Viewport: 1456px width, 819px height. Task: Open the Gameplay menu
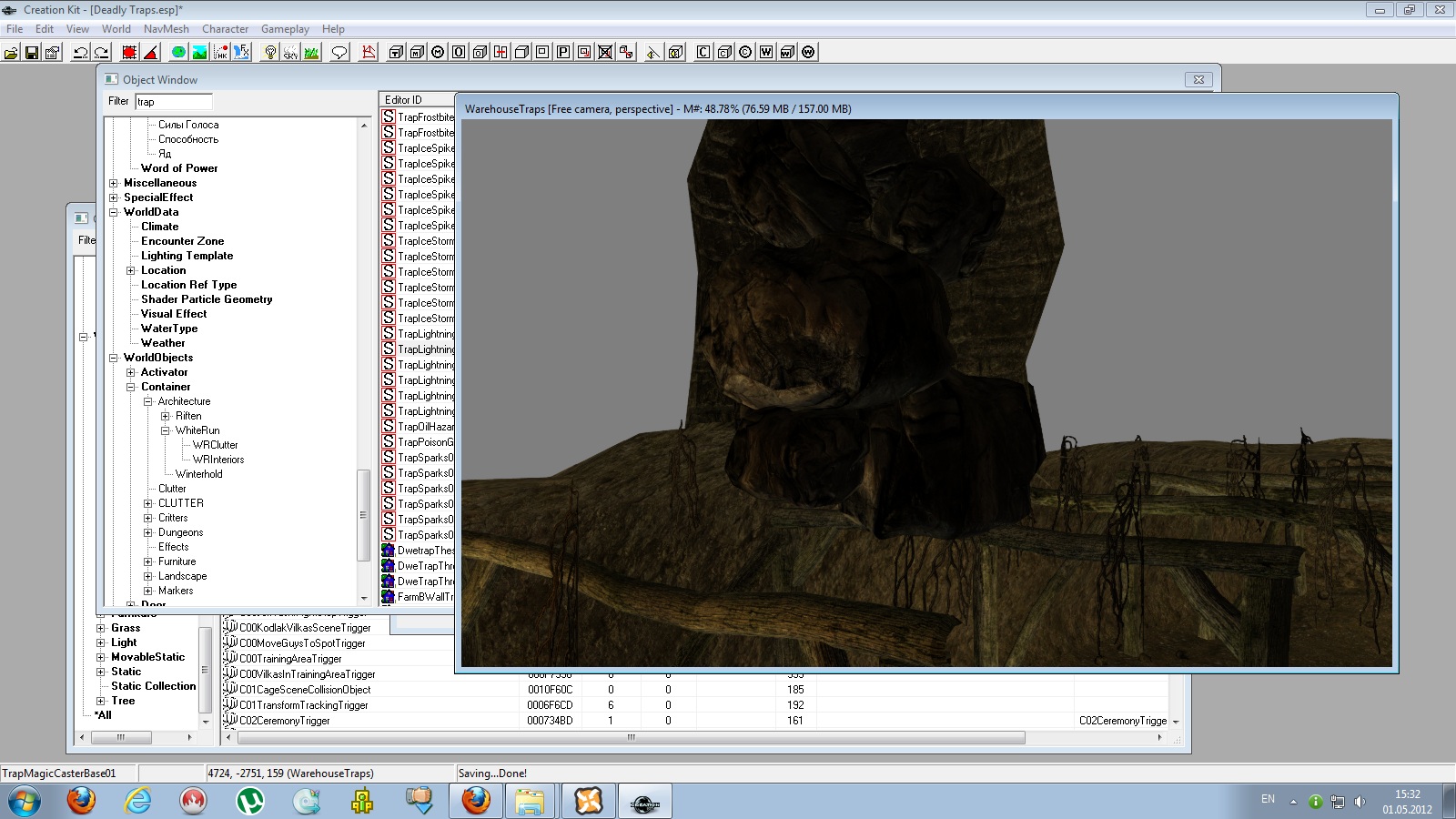285,29
